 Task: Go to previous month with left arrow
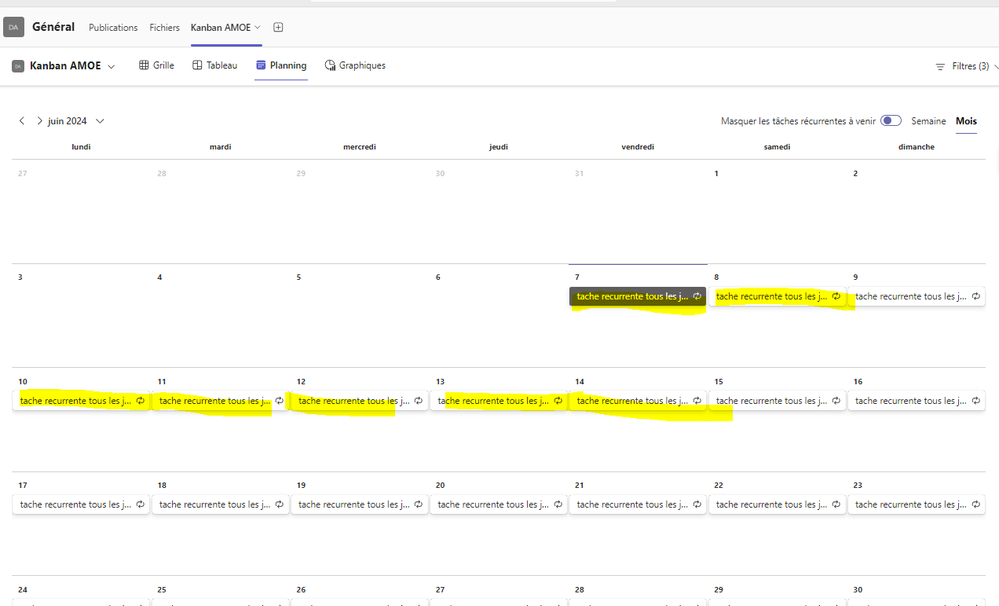click(x=21, y=120)
